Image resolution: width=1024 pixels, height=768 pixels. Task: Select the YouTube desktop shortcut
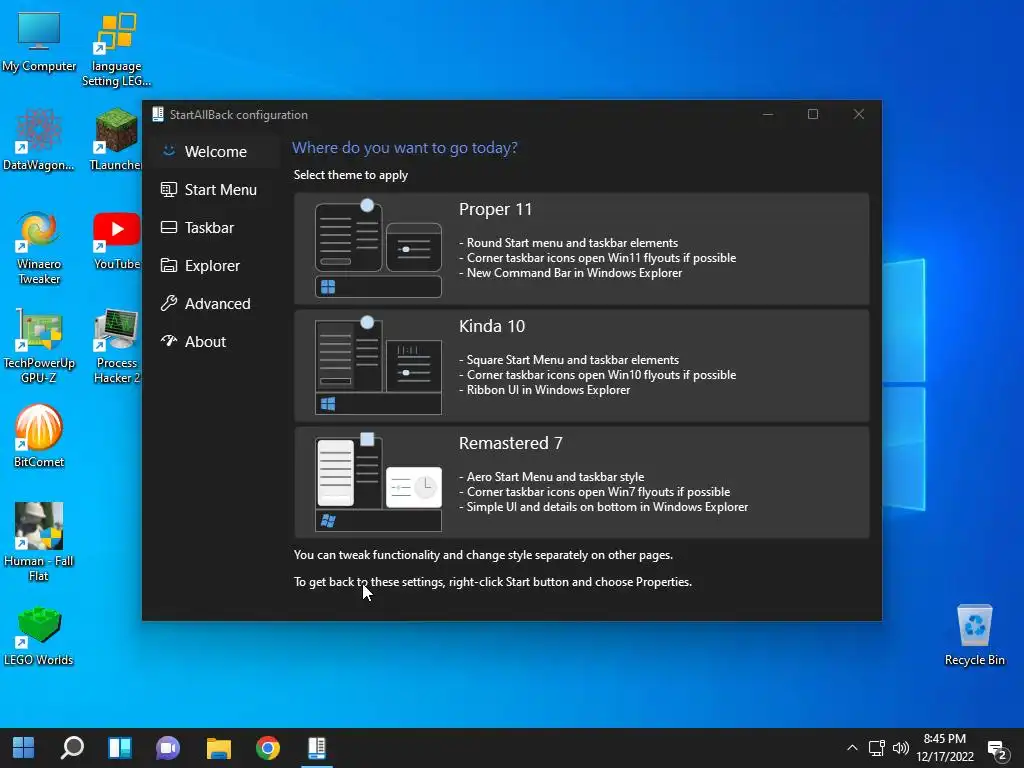coord(116,240)
